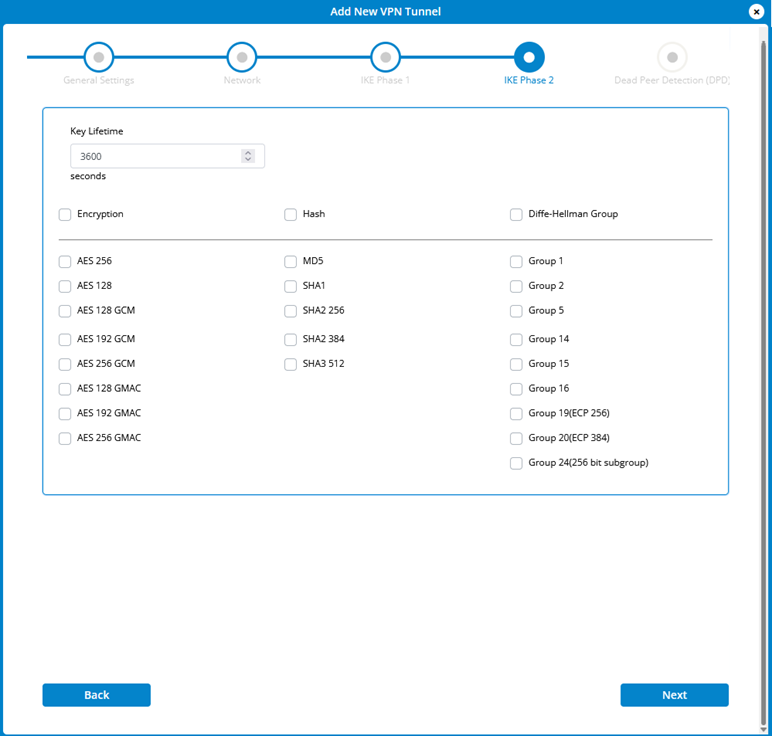The height and width of the screenshot is (736, 772).
Task: Select Group 14 Diffie-Hellman option
Action: click(516, 340)
